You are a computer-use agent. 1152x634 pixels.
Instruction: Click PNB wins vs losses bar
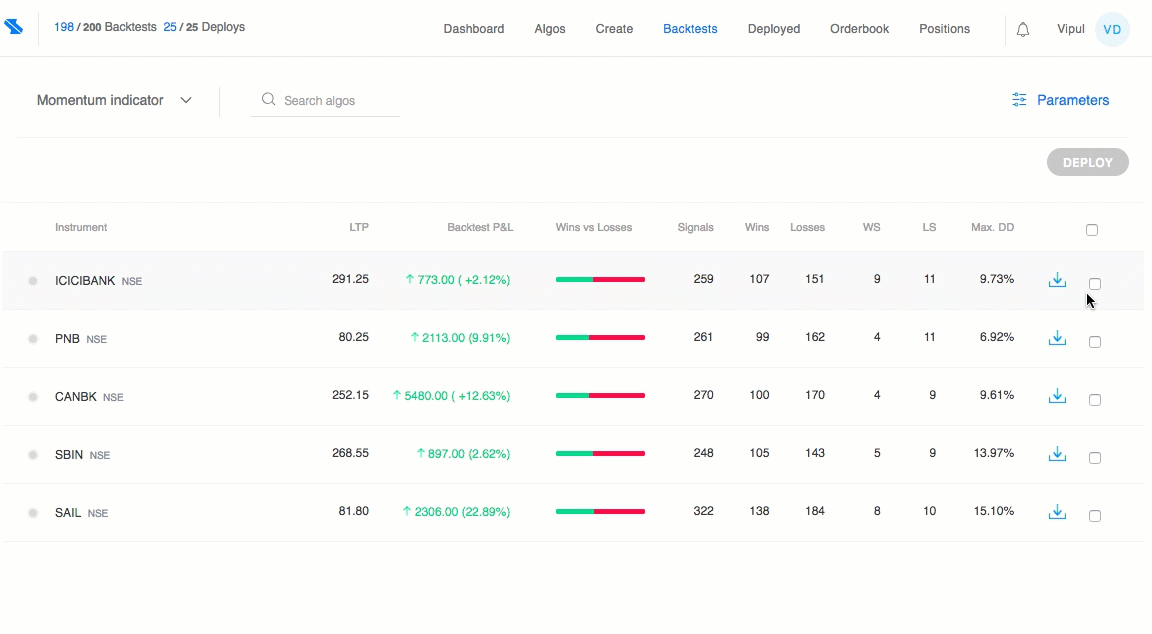pyautogui.click(x=600, y=337)
